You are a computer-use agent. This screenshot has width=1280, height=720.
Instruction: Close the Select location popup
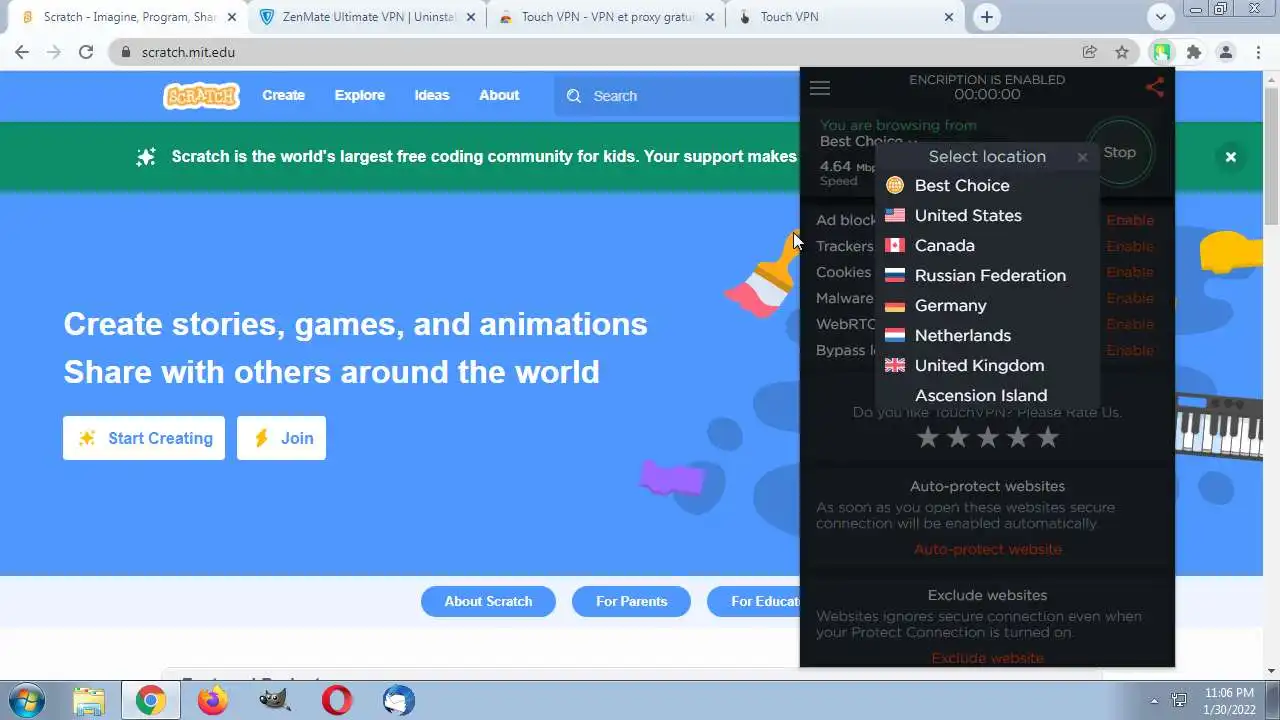(x=1082, y=157)
